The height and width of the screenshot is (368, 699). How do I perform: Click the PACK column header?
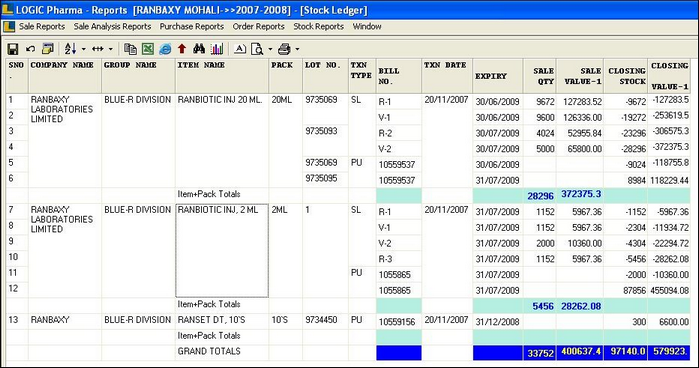(286, 75)
